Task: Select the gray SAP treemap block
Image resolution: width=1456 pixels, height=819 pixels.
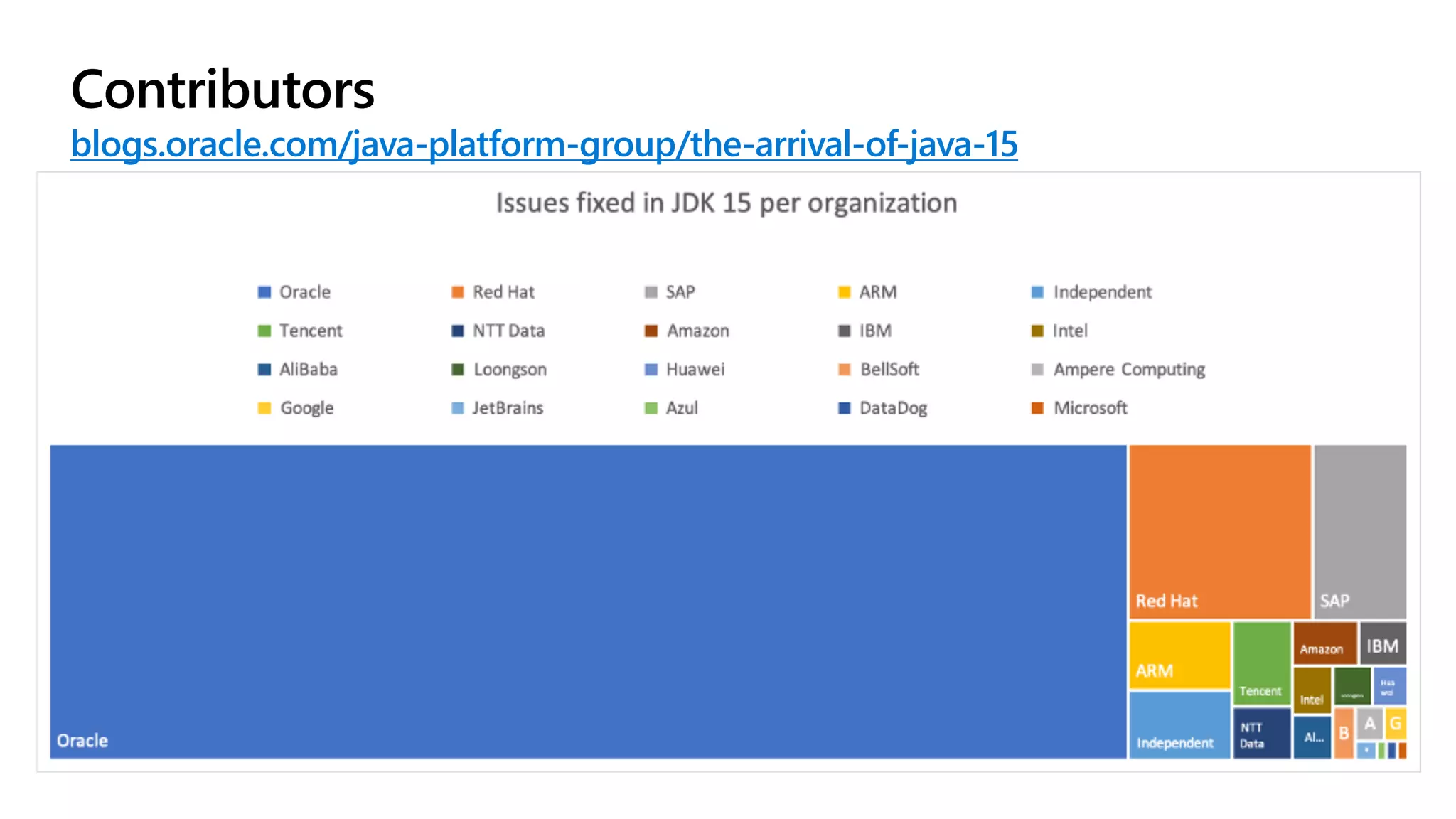Action: tap(1360, 532)
